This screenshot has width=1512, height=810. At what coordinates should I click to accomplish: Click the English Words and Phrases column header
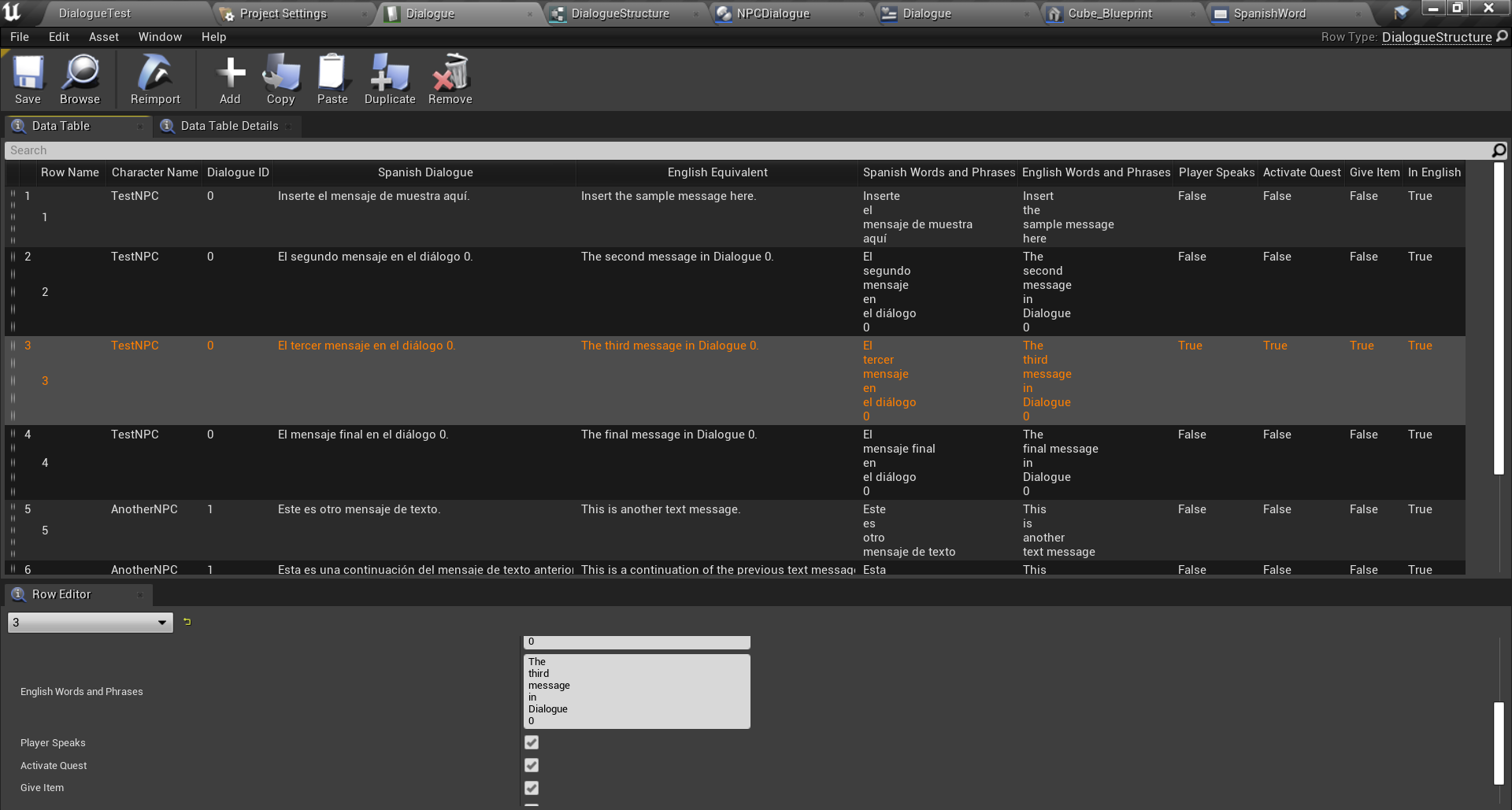[1096, 172]
